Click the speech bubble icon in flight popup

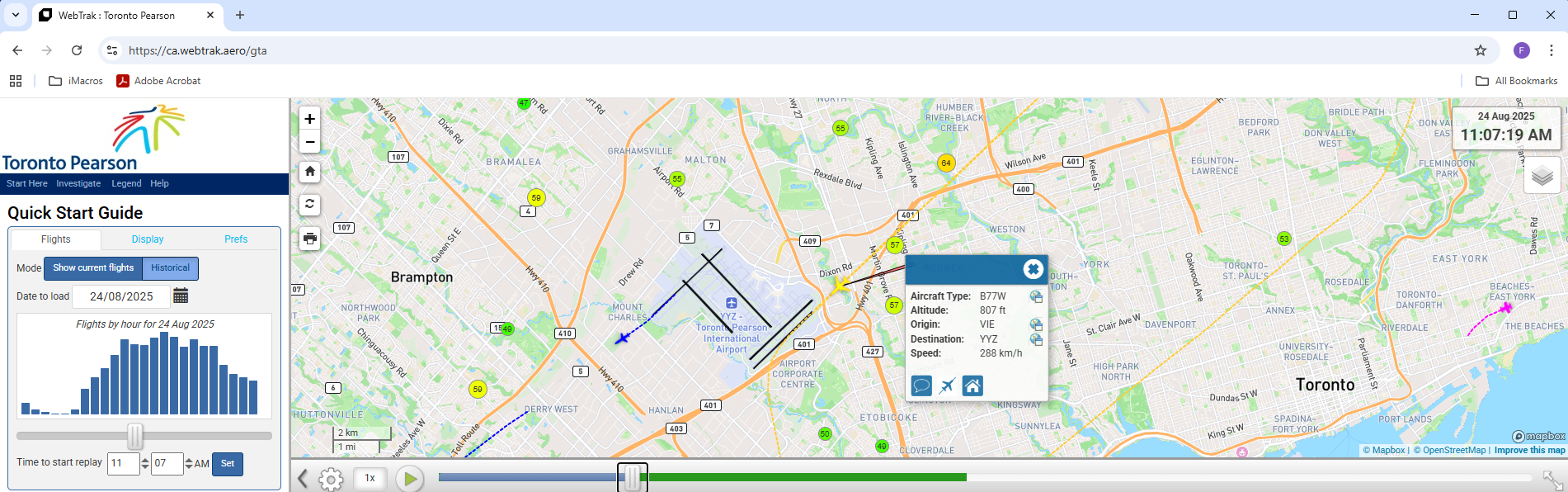[x=921, y=386]
